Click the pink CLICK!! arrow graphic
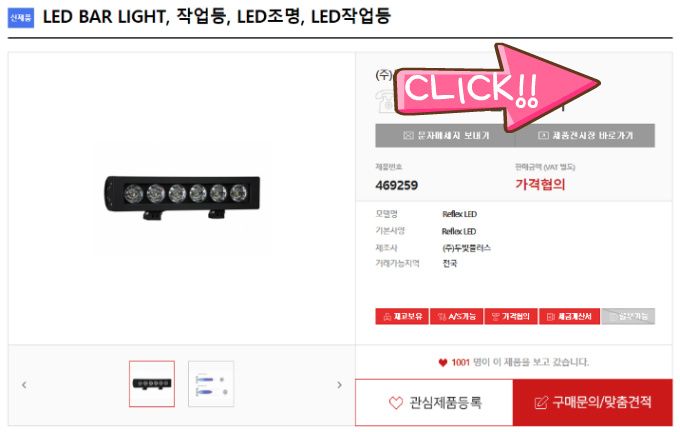Screen dimensions: 680x432 click(497, 88)
